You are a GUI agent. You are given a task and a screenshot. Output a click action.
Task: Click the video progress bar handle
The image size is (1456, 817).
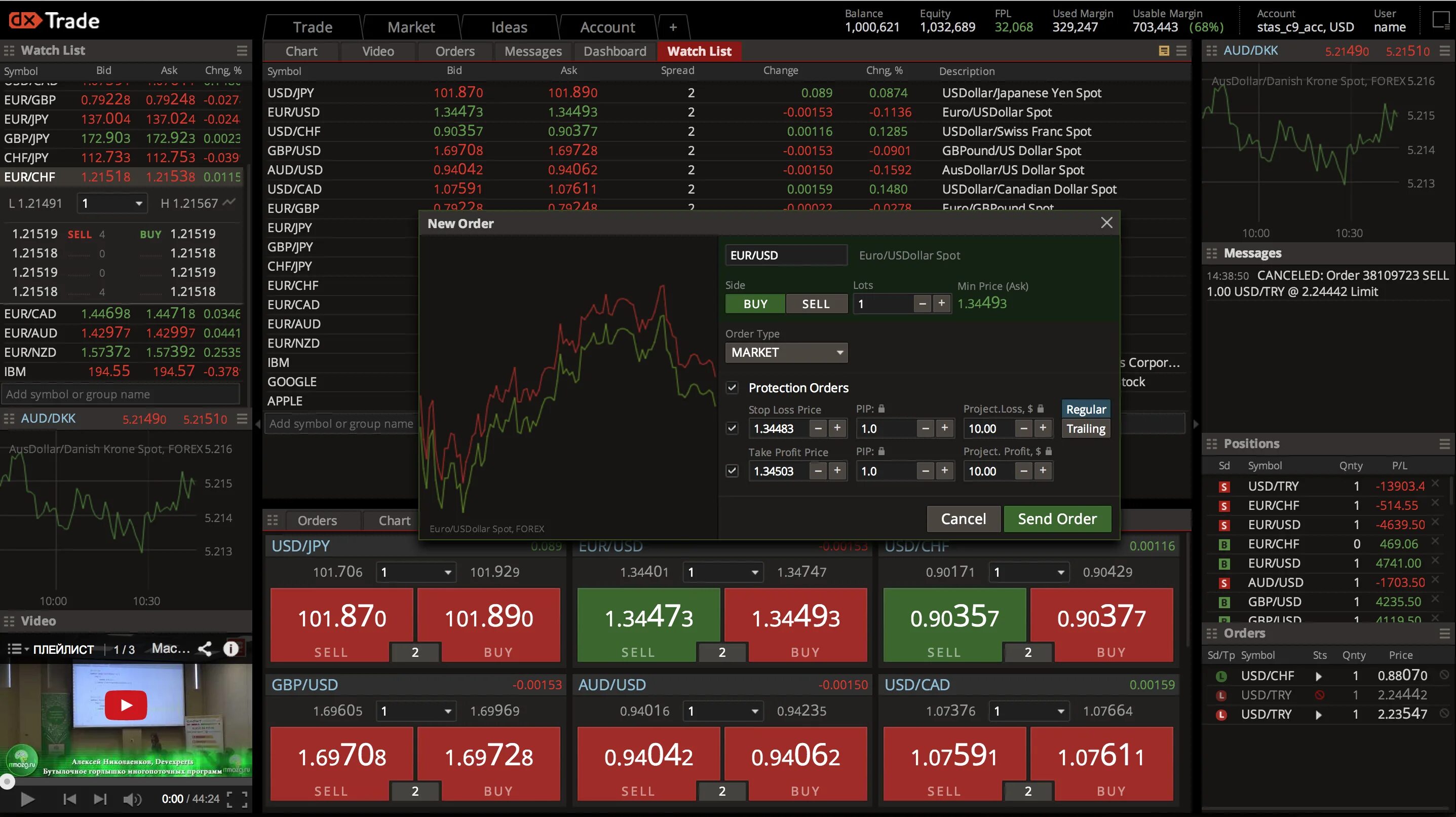[7, 782]
